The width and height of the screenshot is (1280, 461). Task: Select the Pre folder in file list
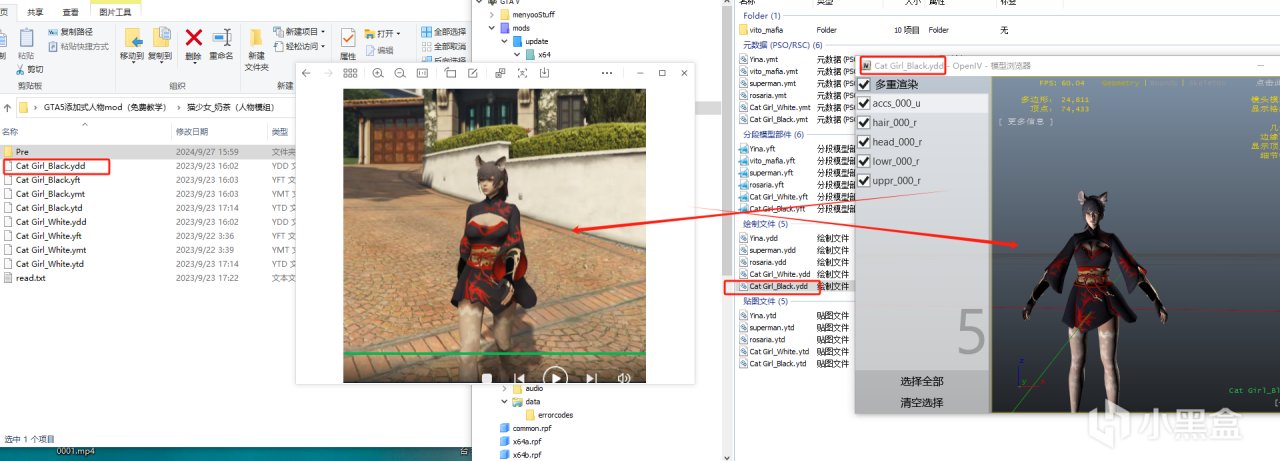pos(22,151)
